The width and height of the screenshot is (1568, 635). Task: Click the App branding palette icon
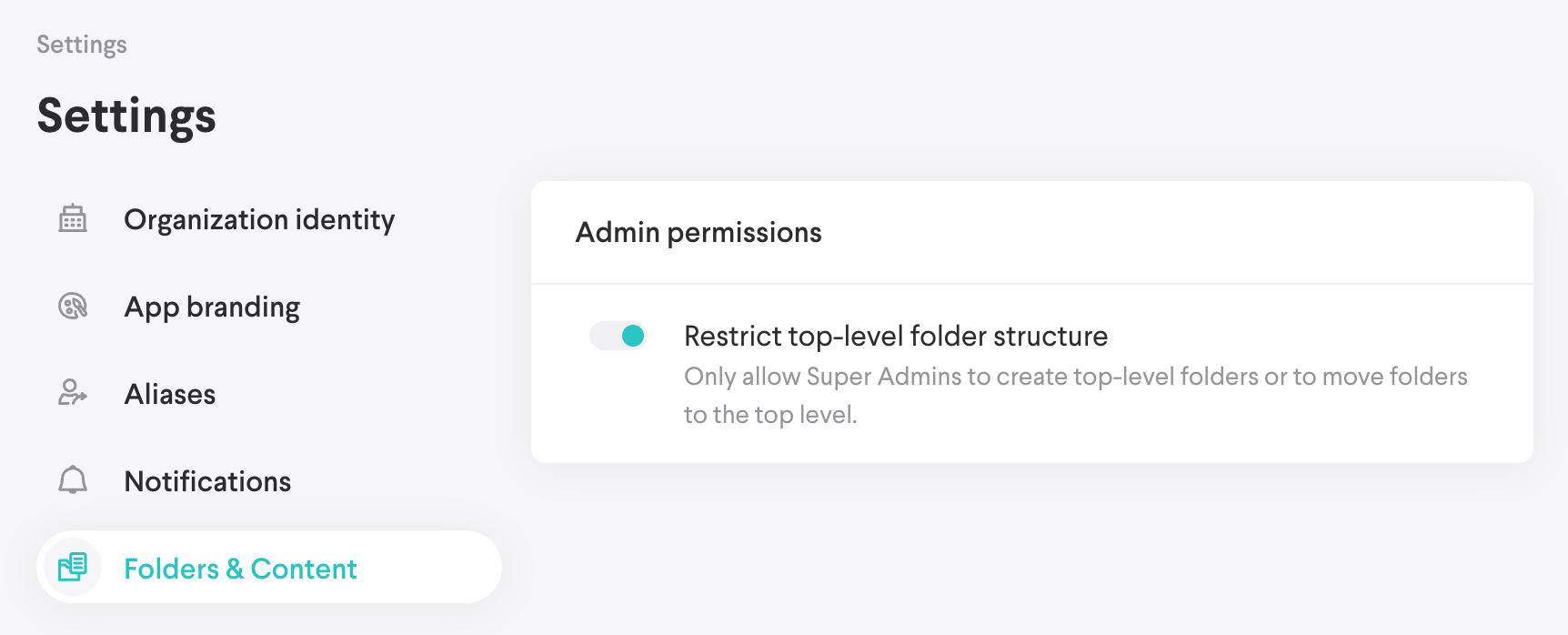click(73, 307)
